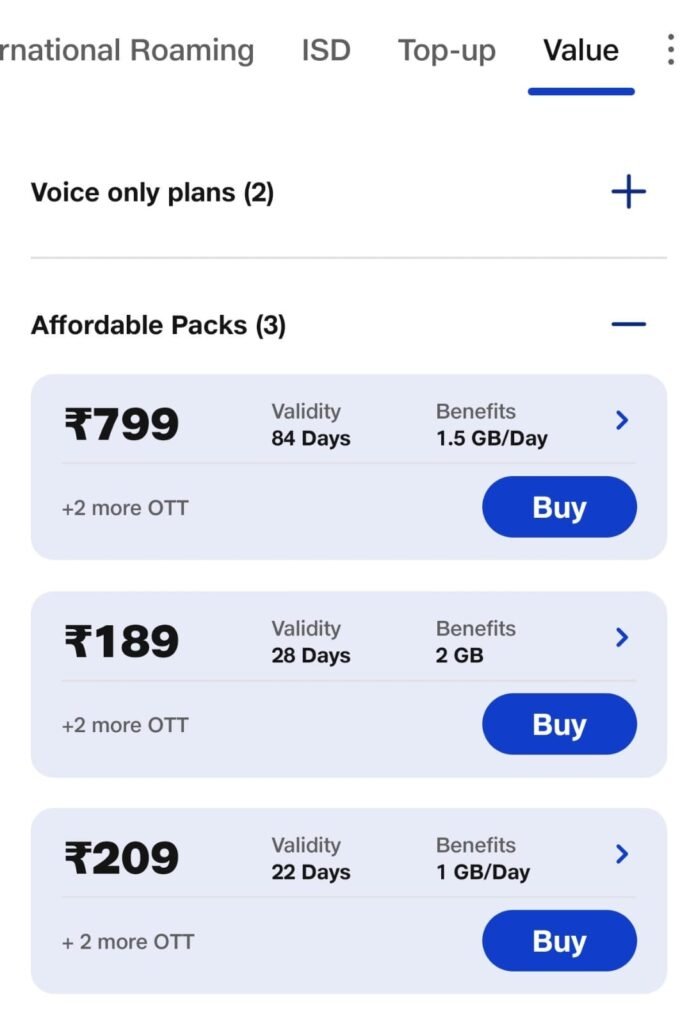
Task: Buy the ₹189 pack
Action: click(559, 724)
